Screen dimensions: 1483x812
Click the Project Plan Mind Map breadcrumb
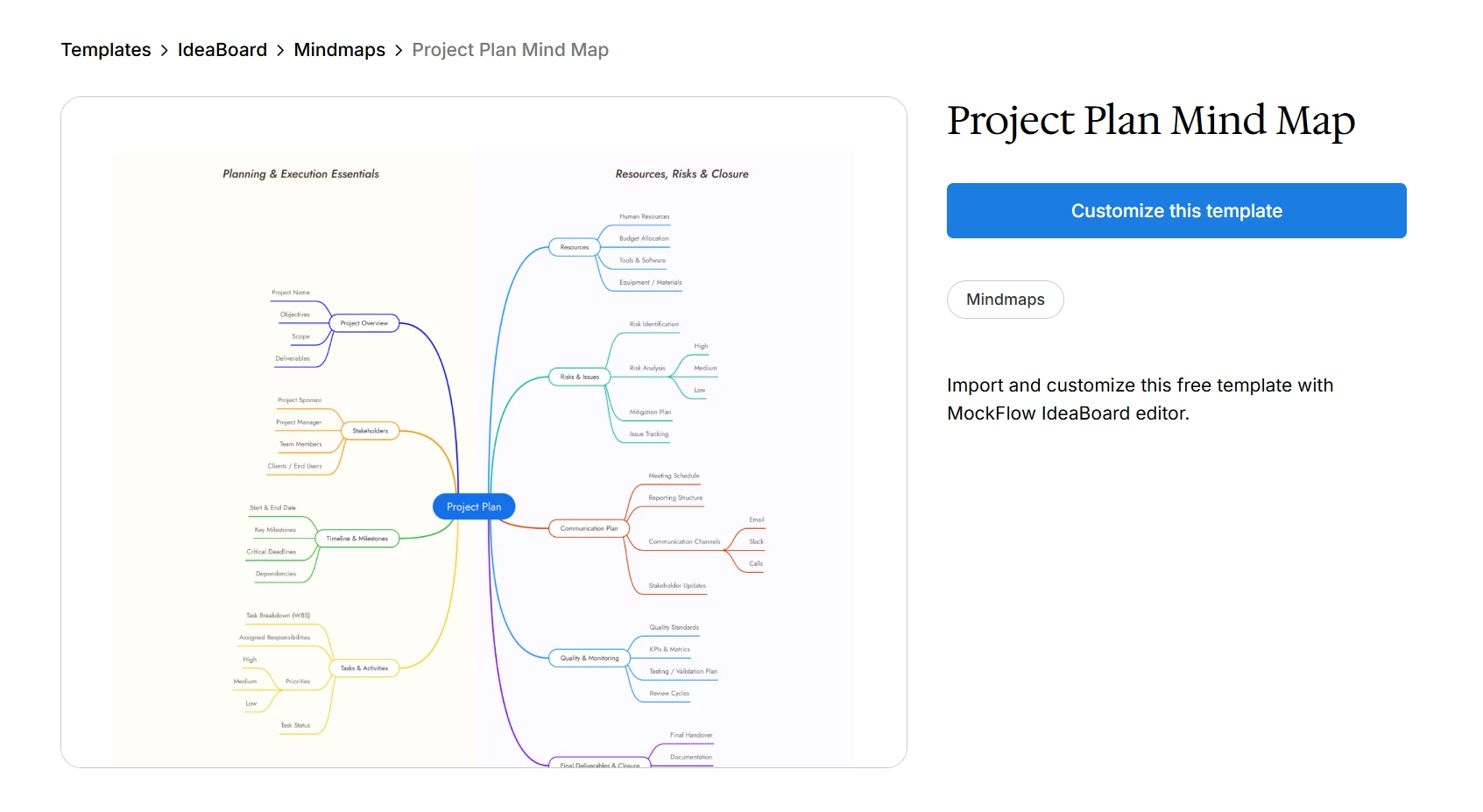click(511, 50)
